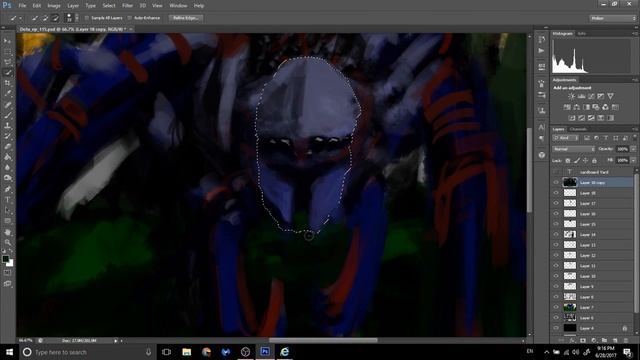Select the Lasso tool

tap(7, 62)
